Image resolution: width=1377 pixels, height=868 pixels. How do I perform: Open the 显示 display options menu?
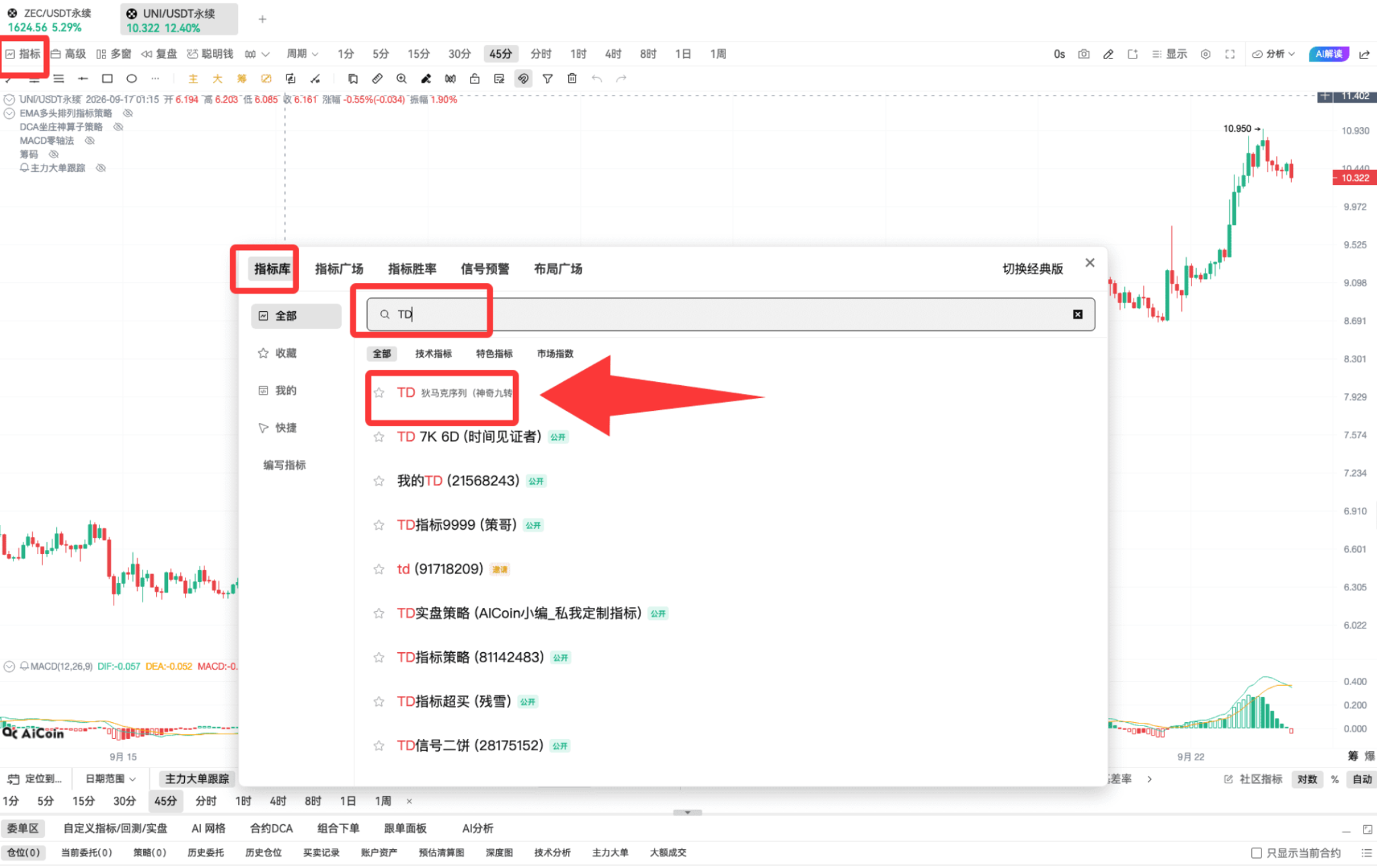pyautogui.click(x=1169, y=54)
